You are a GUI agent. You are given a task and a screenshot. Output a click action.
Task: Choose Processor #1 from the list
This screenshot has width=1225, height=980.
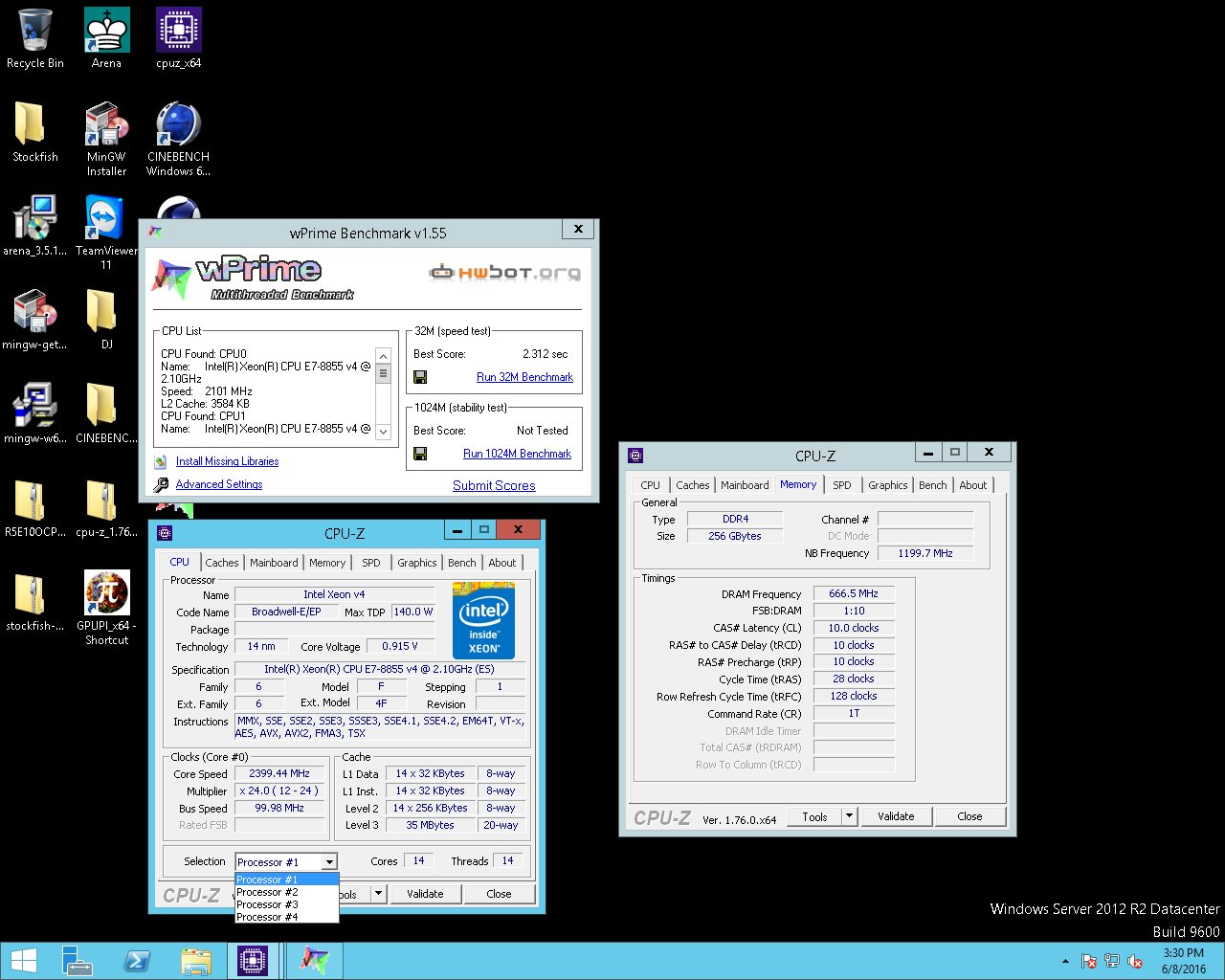pyautogui.click(x=287, y=880)
